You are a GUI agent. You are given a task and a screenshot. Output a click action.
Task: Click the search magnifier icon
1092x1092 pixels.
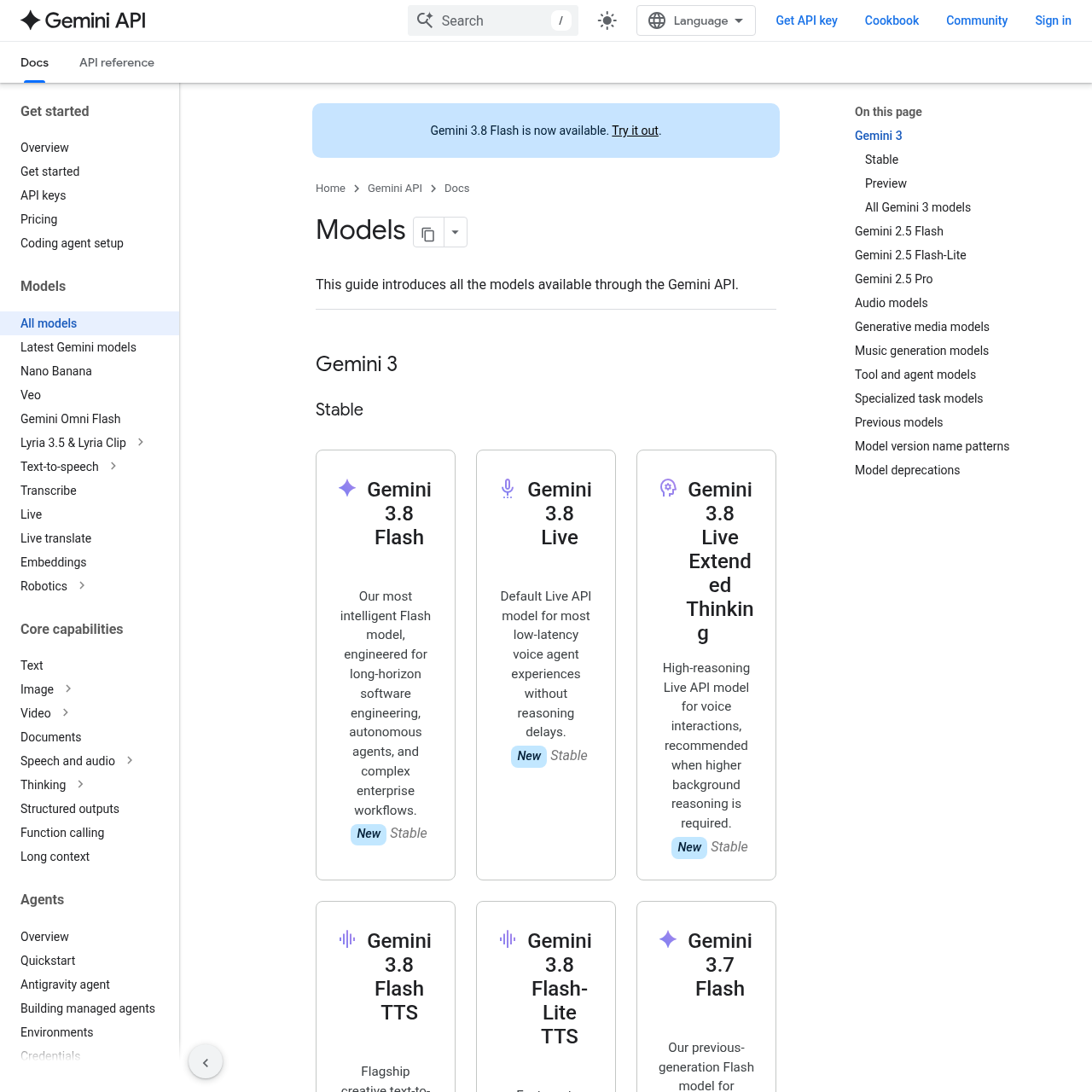tap(425, 20)
